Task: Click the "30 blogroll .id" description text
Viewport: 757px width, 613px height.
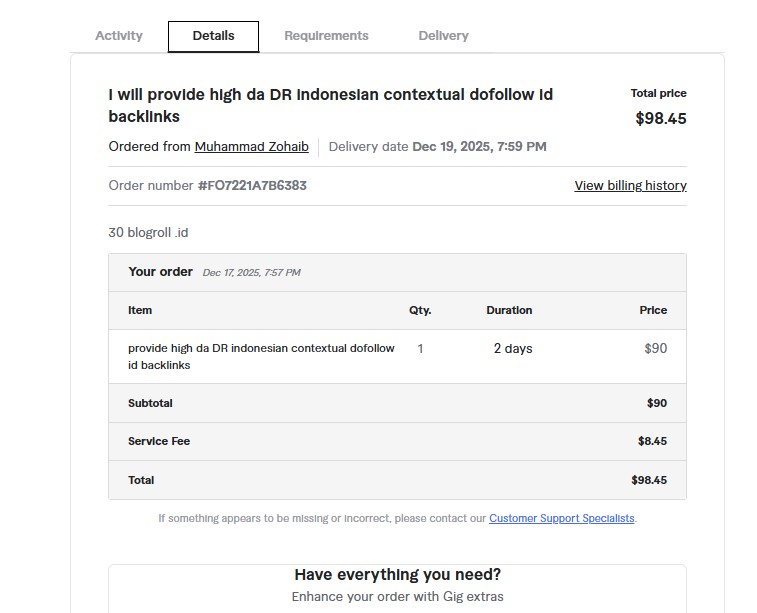Action: tap(148, 232)
